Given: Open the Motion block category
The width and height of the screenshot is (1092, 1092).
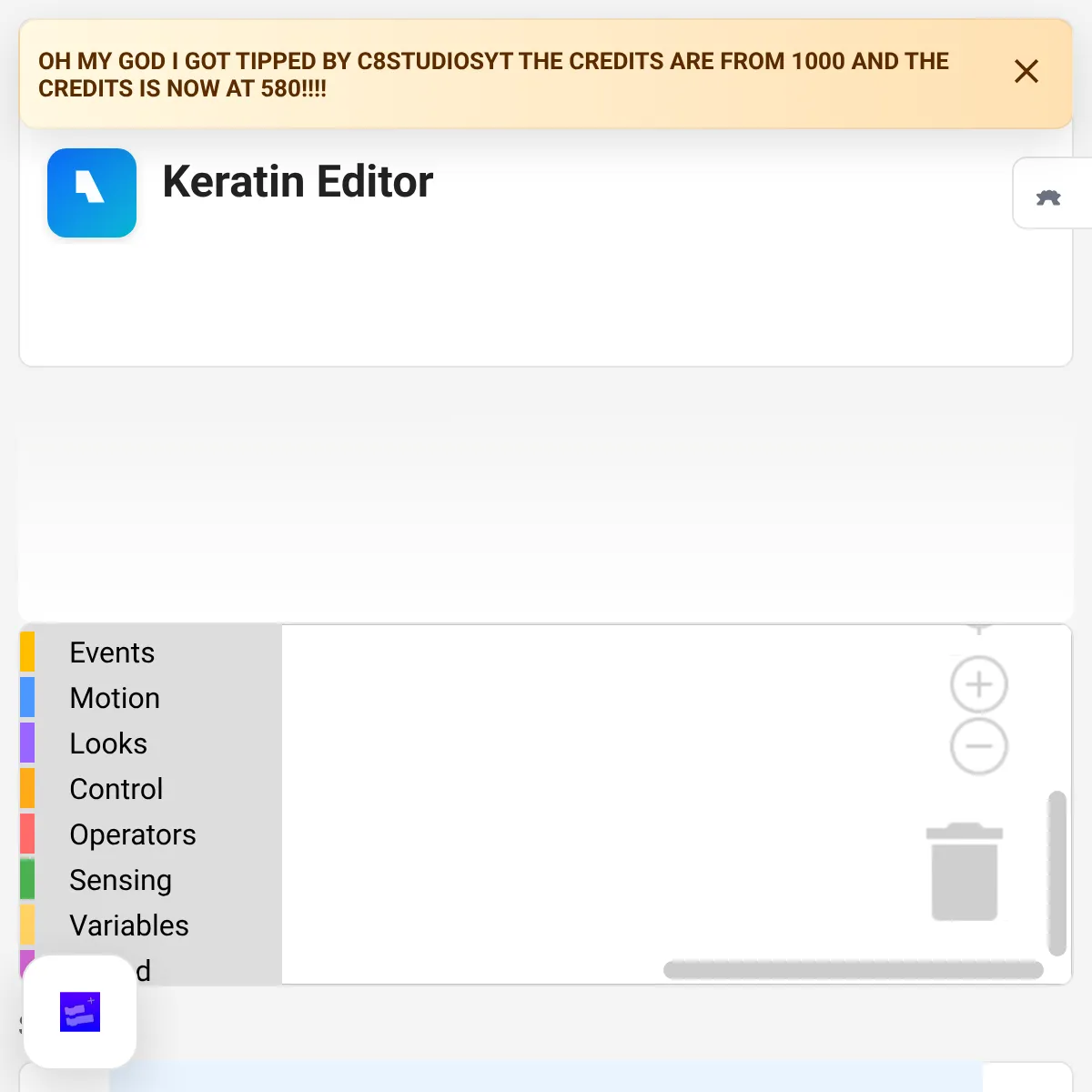Looking at the screenshot, I should pos(115,698).
